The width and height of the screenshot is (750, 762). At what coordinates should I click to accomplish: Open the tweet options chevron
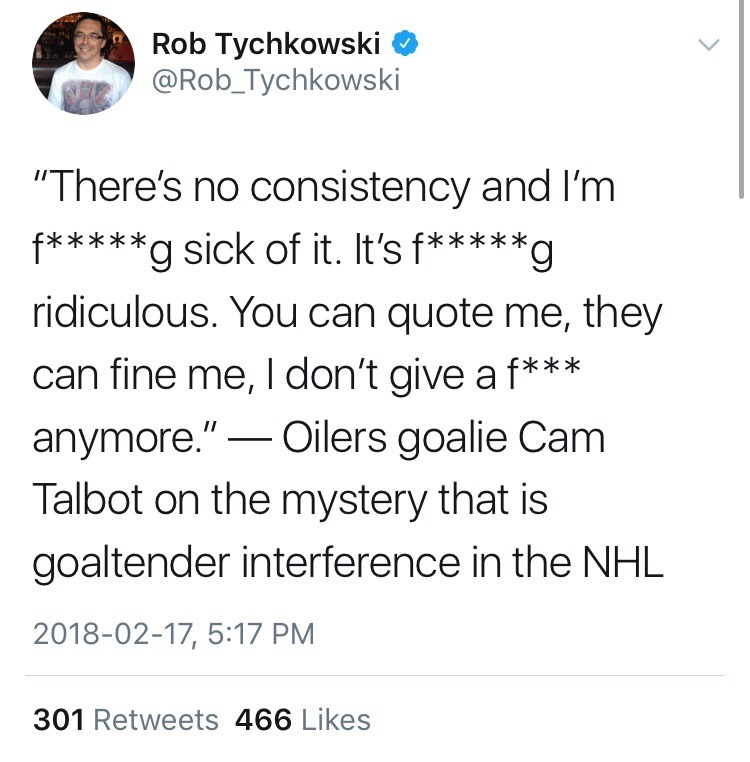[x=707, y=45]
